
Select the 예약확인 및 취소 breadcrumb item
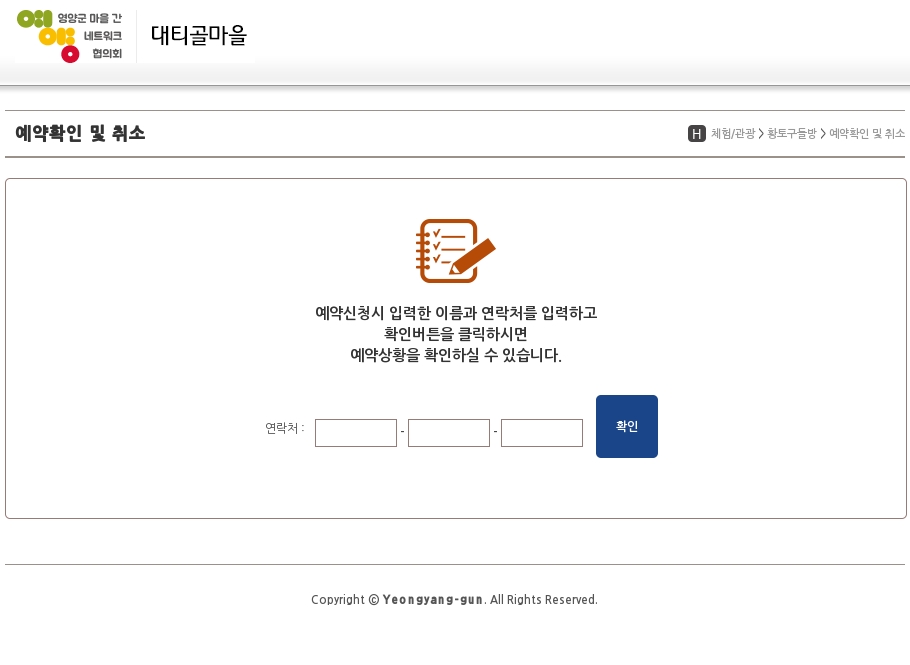click(x=867, y=134)
